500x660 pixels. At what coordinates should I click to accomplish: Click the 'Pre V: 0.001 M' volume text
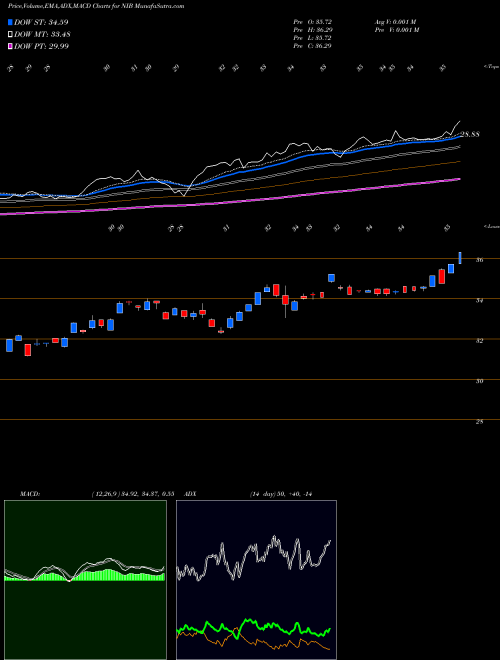tap(398, 29)
